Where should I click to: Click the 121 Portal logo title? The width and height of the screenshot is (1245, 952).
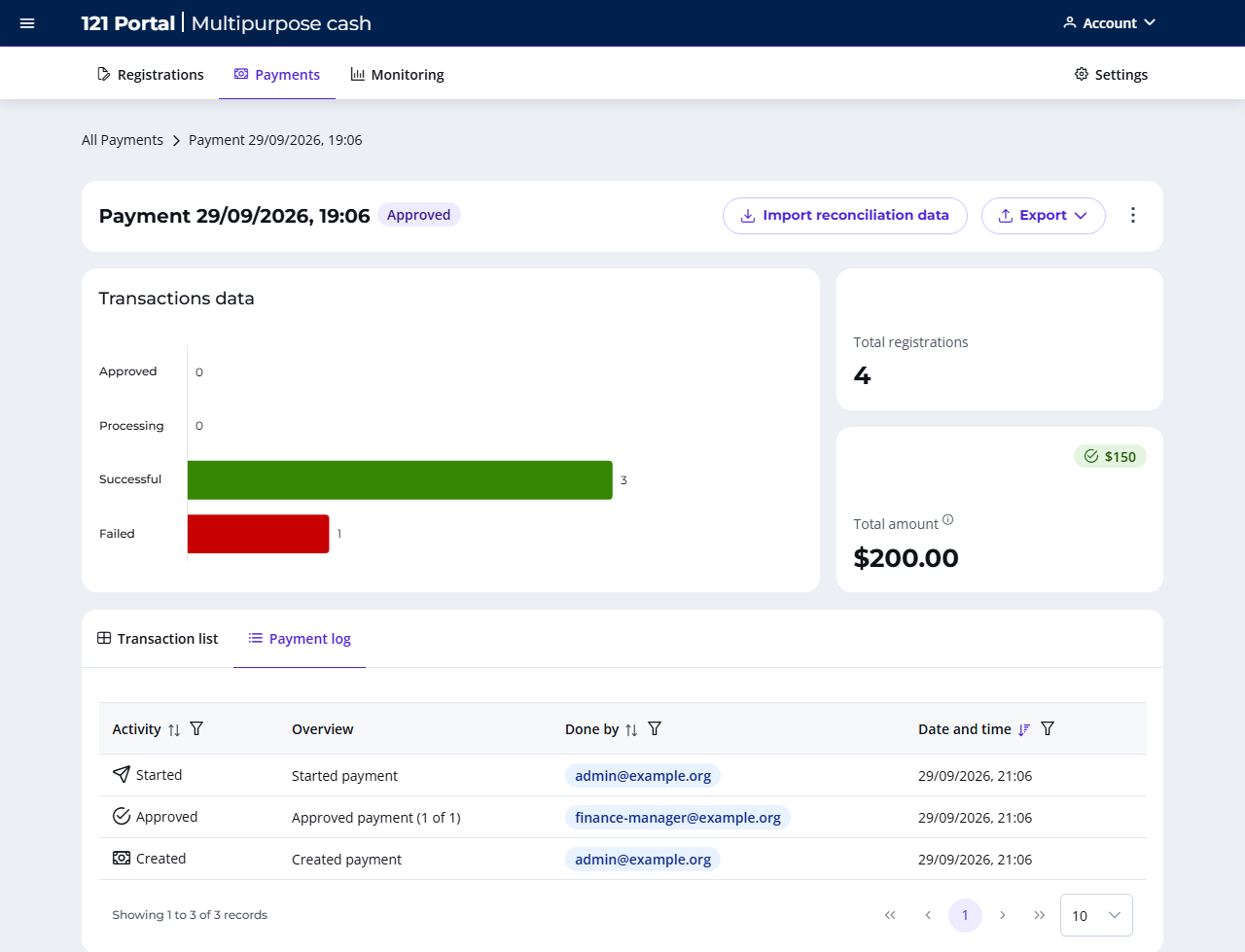[x=128, y=23]
